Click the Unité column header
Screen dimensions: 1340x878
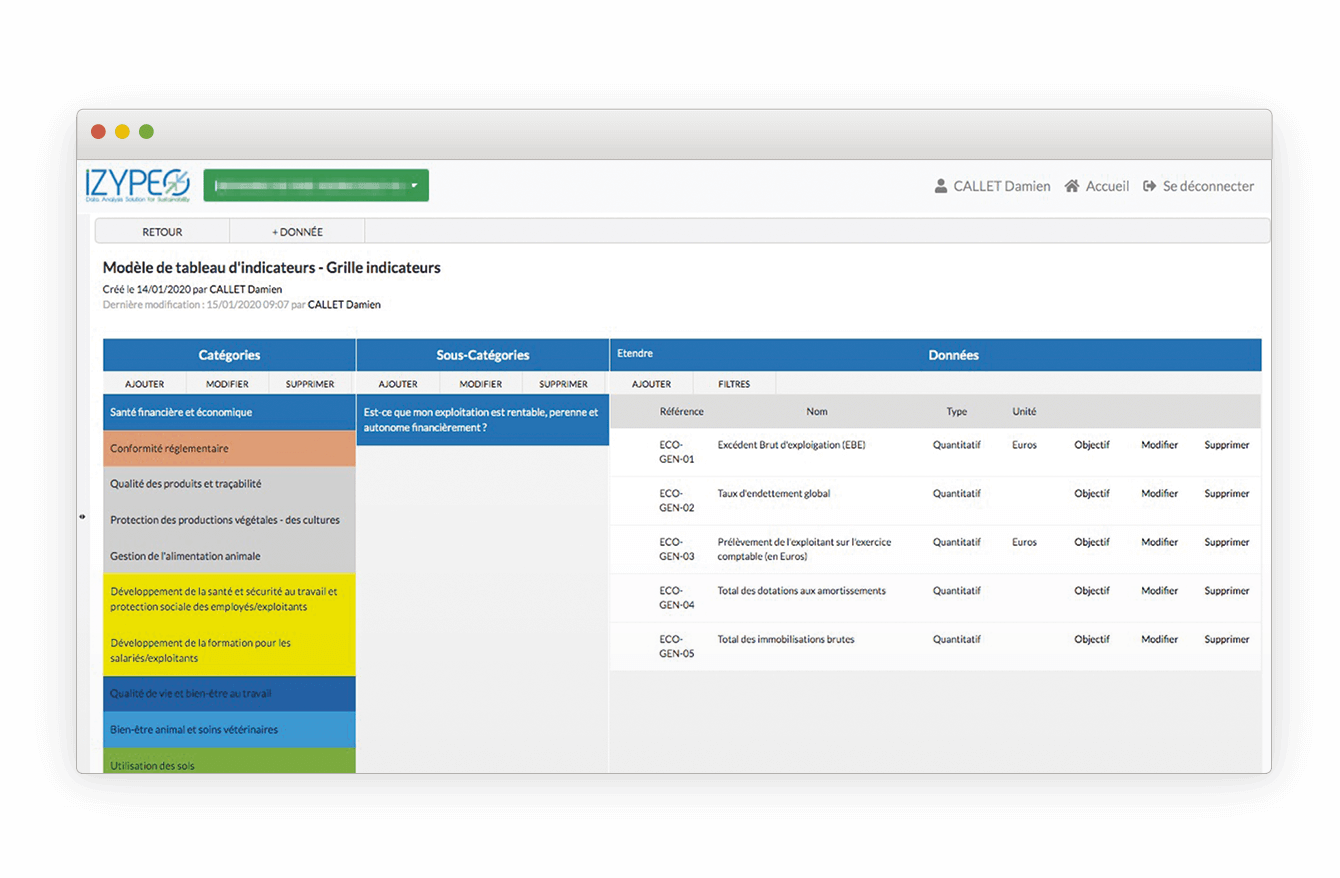coord(1024,411)
